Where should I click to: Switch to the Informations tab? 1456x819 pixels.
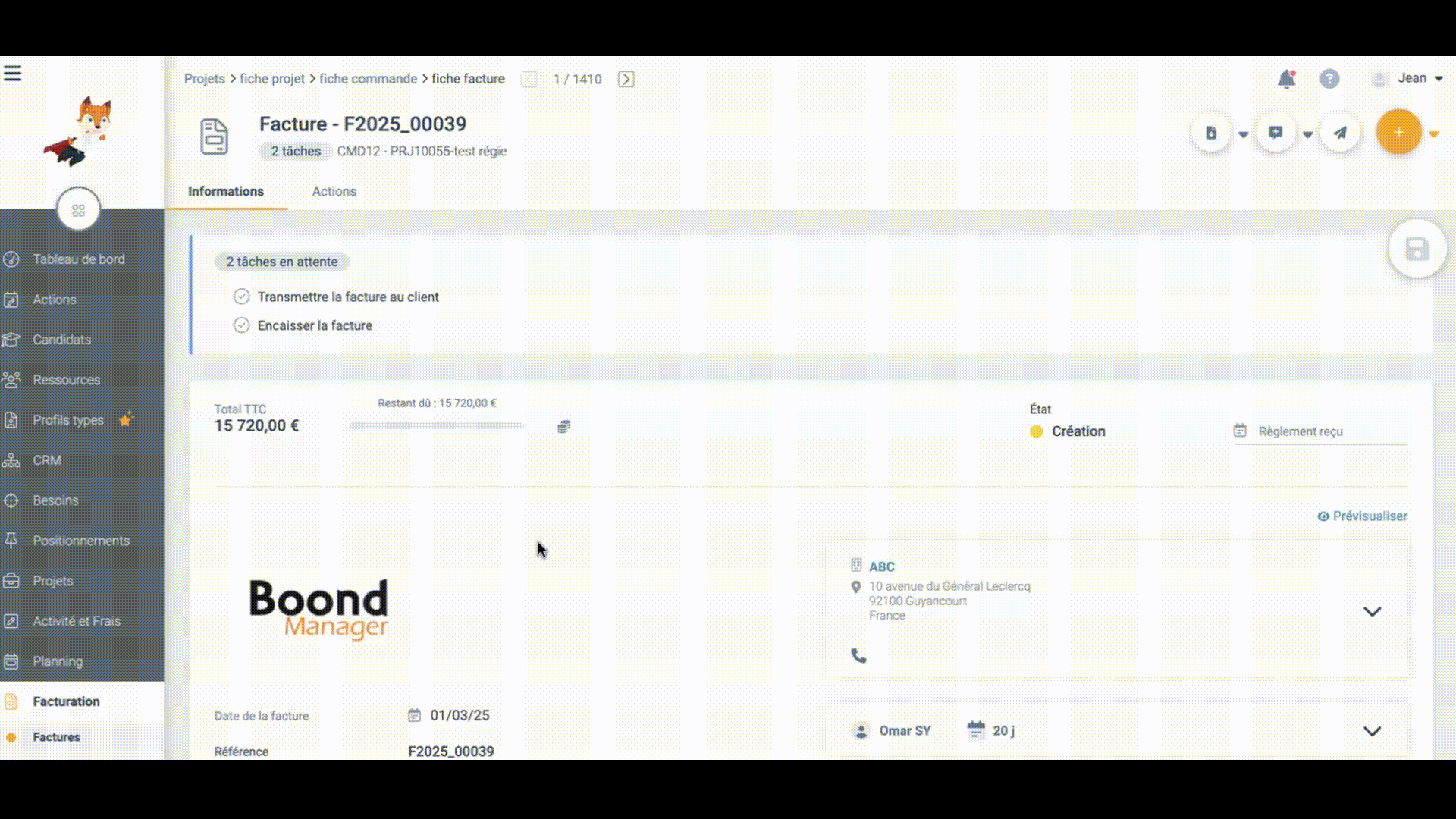click(226, 191)
